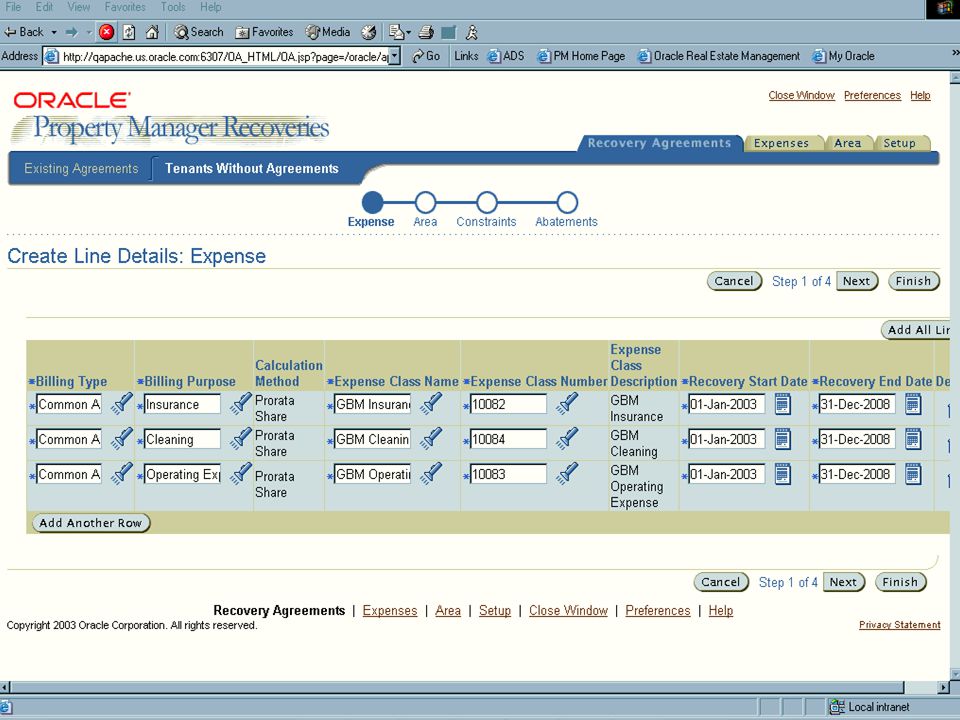960x720 pixels.
Task: Switch to the Setup tab
Action: [899, 143]
